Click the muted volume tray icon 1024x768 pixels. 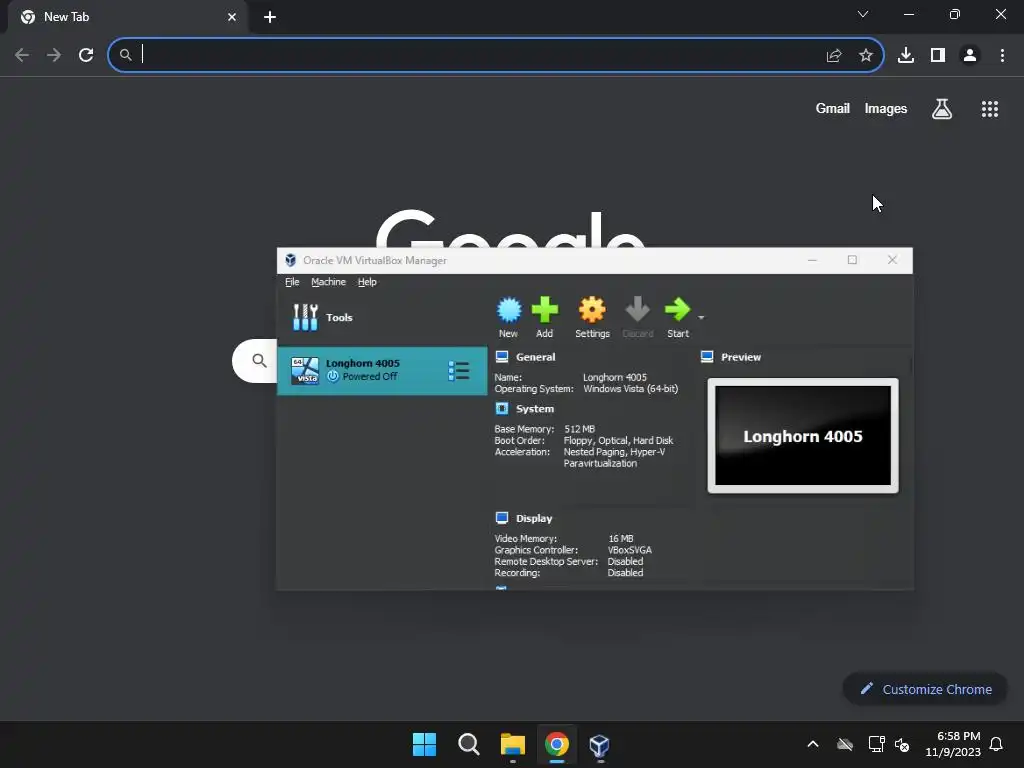coord(902,744)
